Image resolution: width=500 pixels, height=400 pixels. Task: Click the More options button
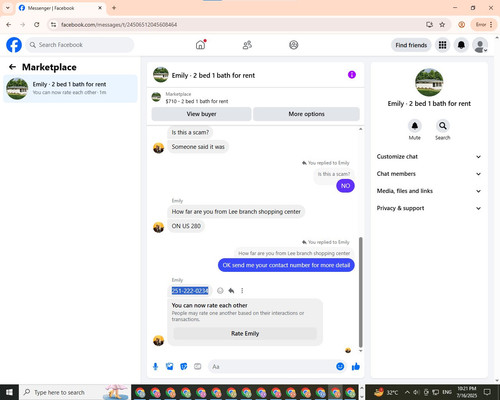tap(306, 114)
